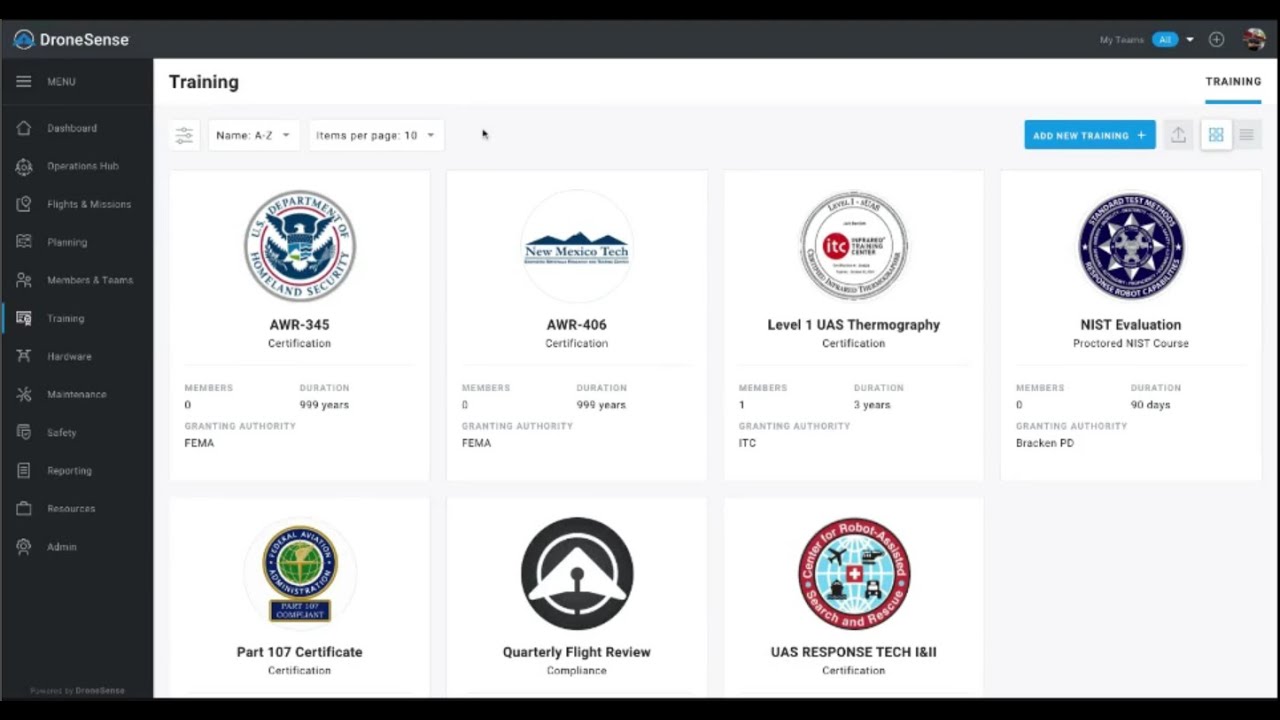Click the Training page heading

[x=203, y=82]
